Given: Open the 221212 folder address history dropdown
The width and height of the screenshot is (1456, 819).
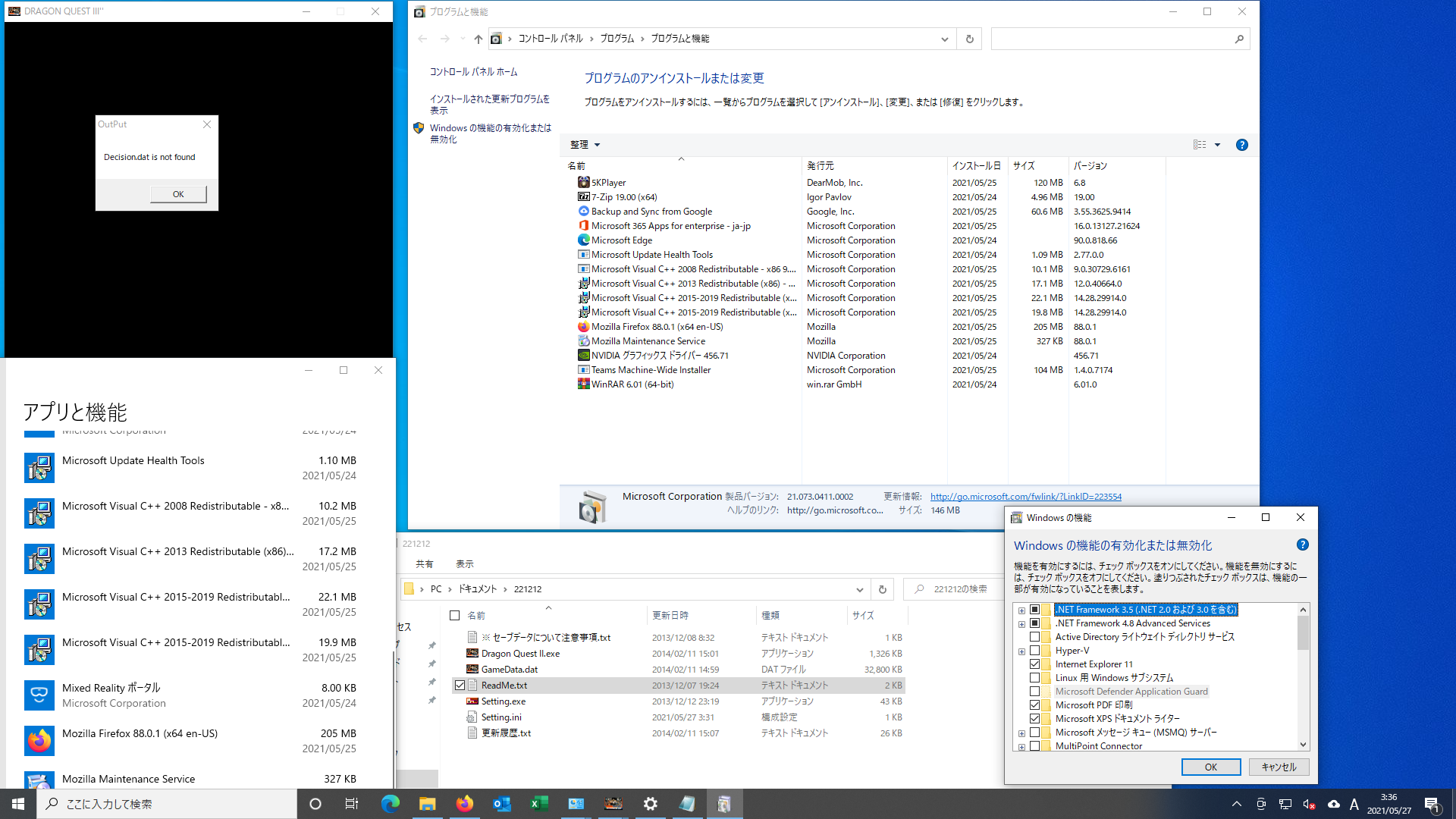Looking at the screenshot, I should click(860, 589).
